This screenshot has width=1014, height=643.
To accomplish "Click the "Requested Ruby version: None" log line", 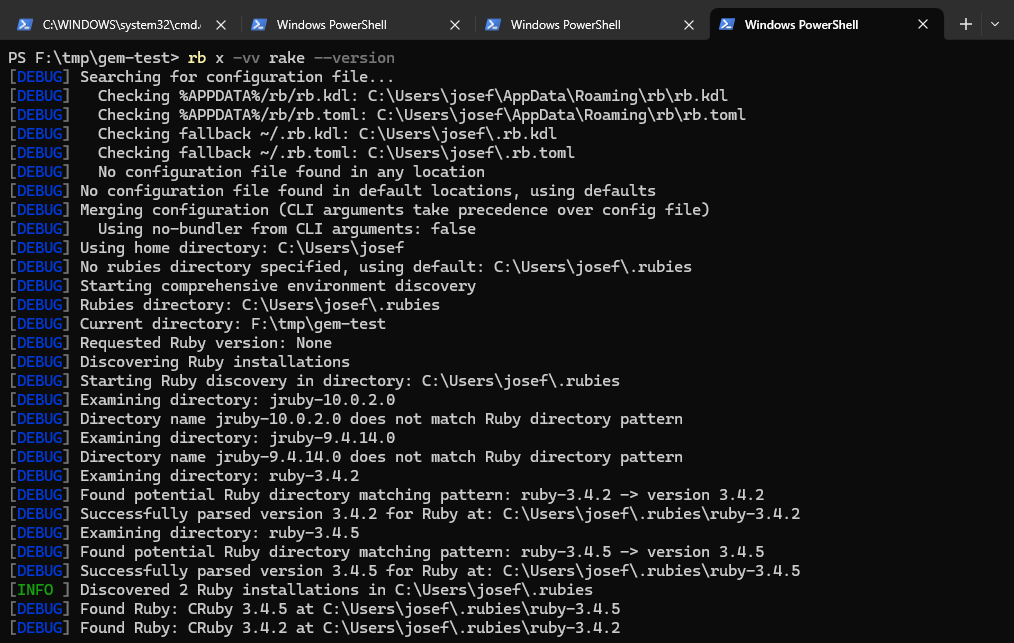I will (205, 343).
